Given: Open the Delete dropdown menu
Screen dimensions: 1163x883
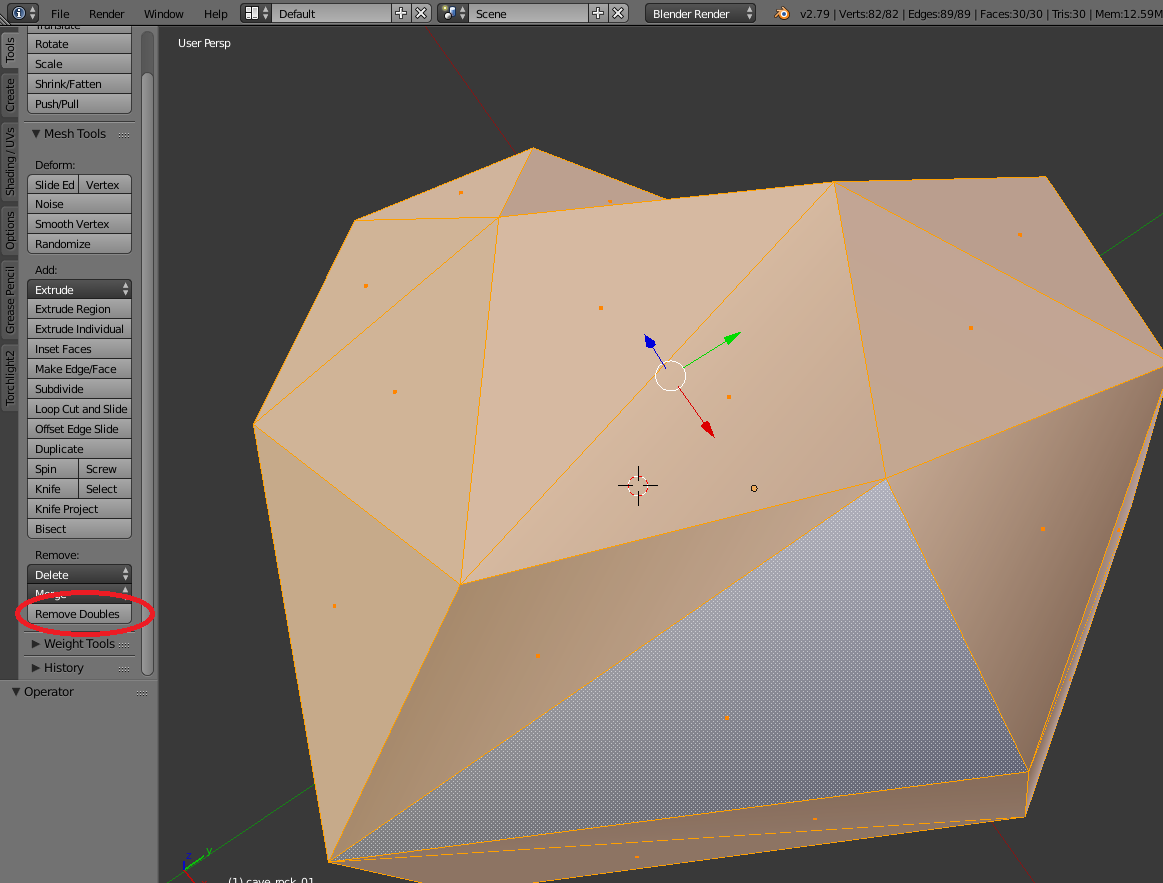Looking at the screenshot, I should pos(79,575).
